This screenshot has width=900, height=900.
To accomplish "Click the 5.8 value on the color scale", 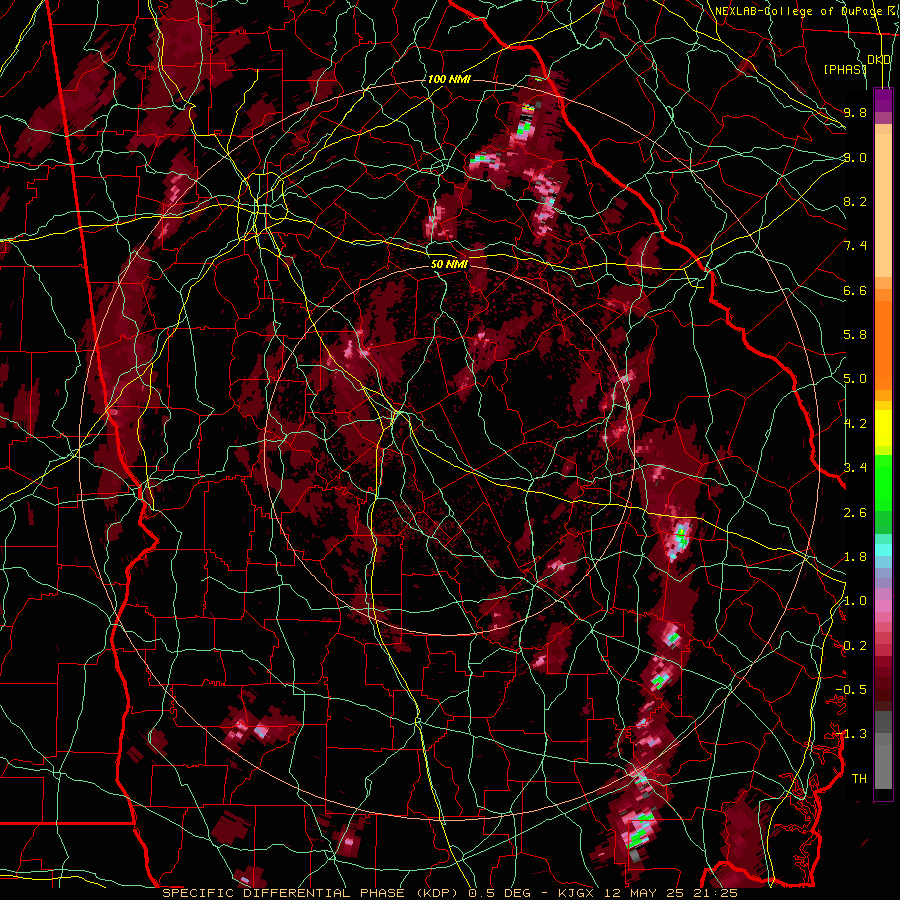I will pos(855,335).
